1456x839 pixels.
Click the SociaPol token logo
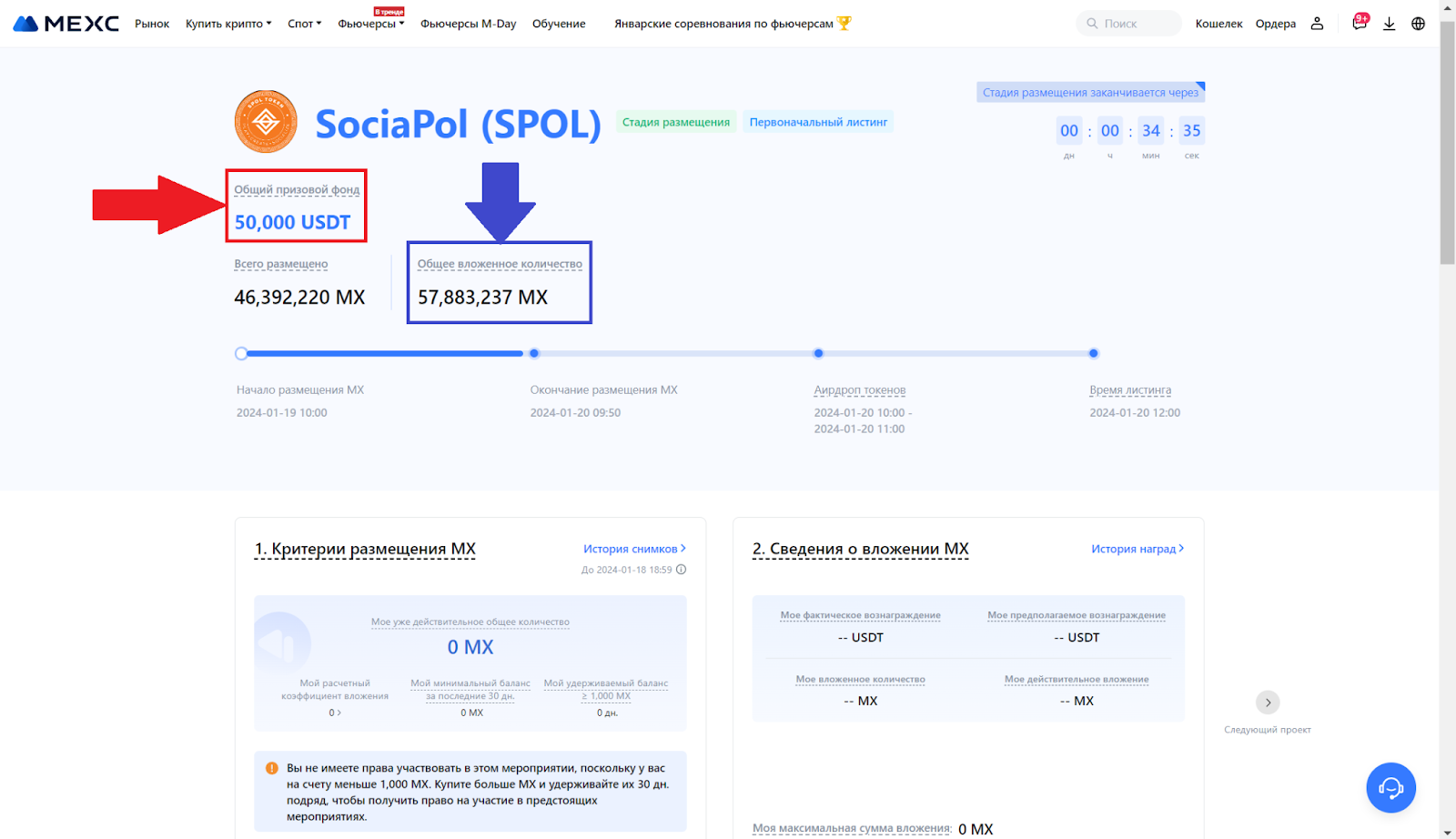266,122
